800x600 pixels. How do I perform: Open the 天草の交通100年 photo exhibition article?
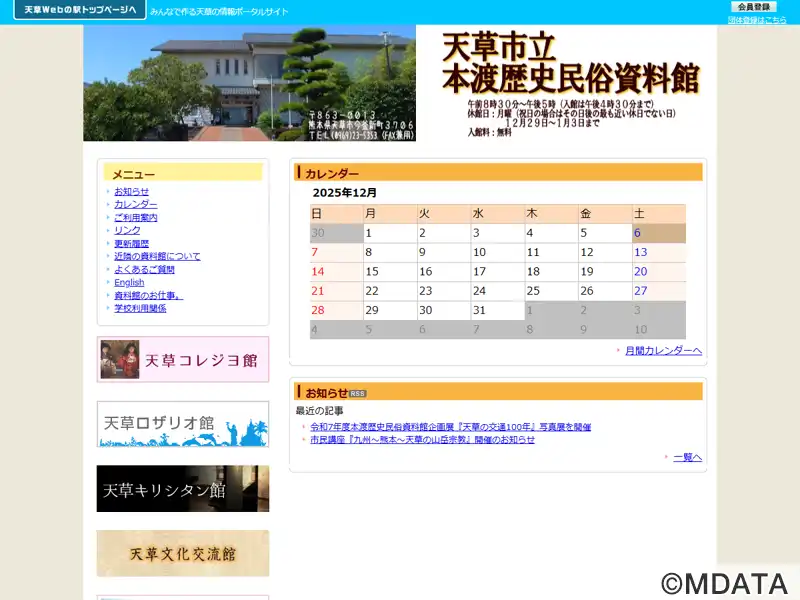coord(450,427)
